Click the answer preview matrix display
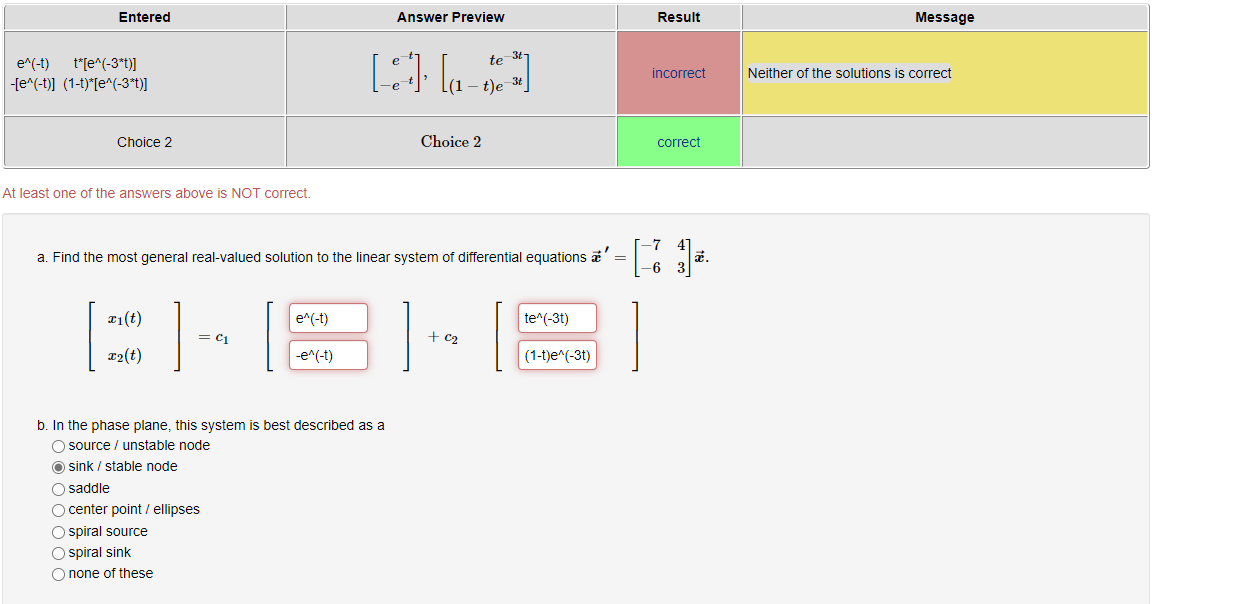This screenshot has height=604, width=1248. [x=450, y=72]
